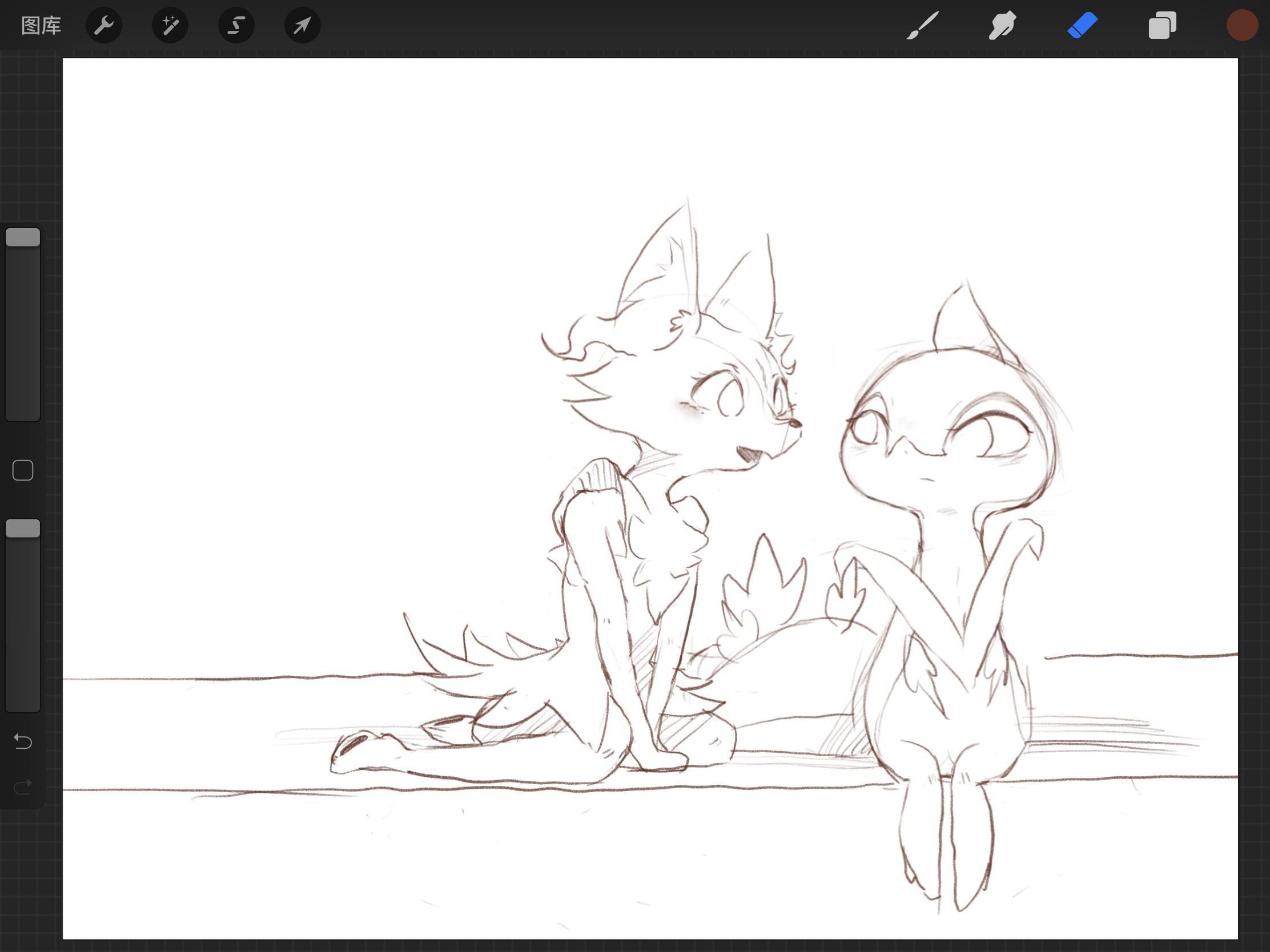Viewport: 1270px width, 952px height.
Task: Activate the Transform arrow tool
Action: click(x=303, y=25)
